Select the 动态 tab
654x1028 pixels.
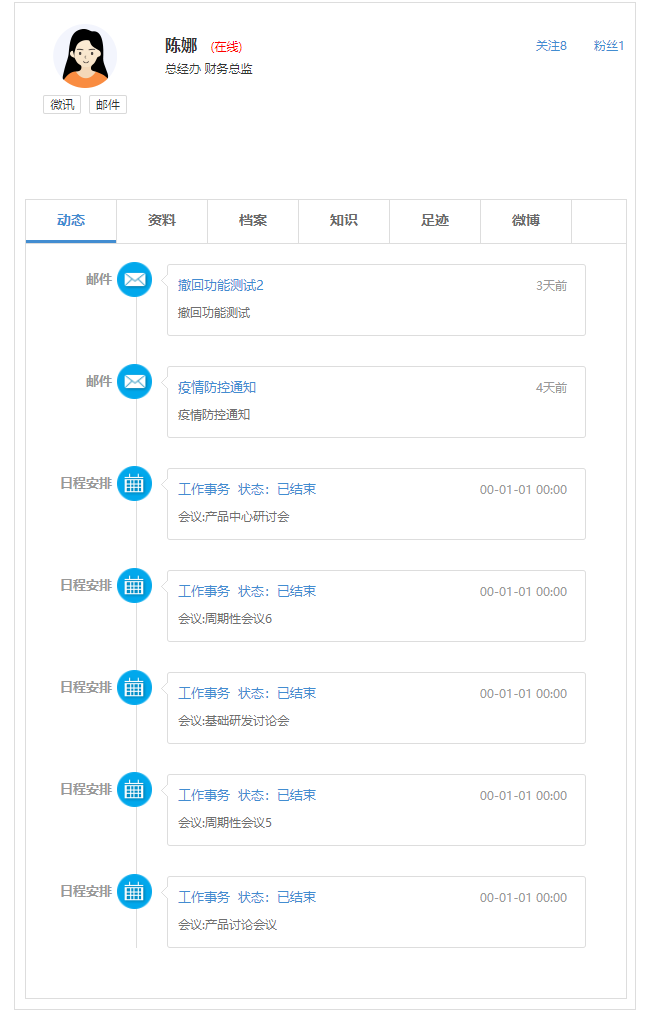71,221
